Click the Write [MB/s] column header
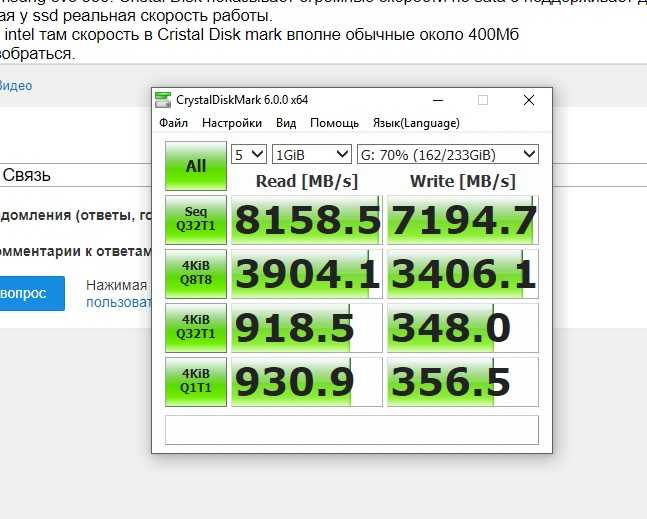This screenshot has width=647, height=519. tap(463, 181)
